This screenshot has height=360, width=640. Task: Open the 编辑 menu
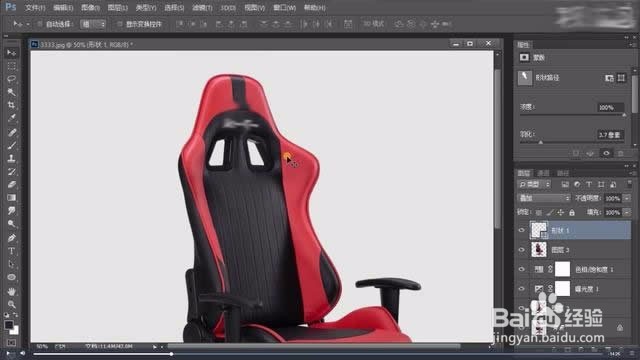click(x=63, y=8)
